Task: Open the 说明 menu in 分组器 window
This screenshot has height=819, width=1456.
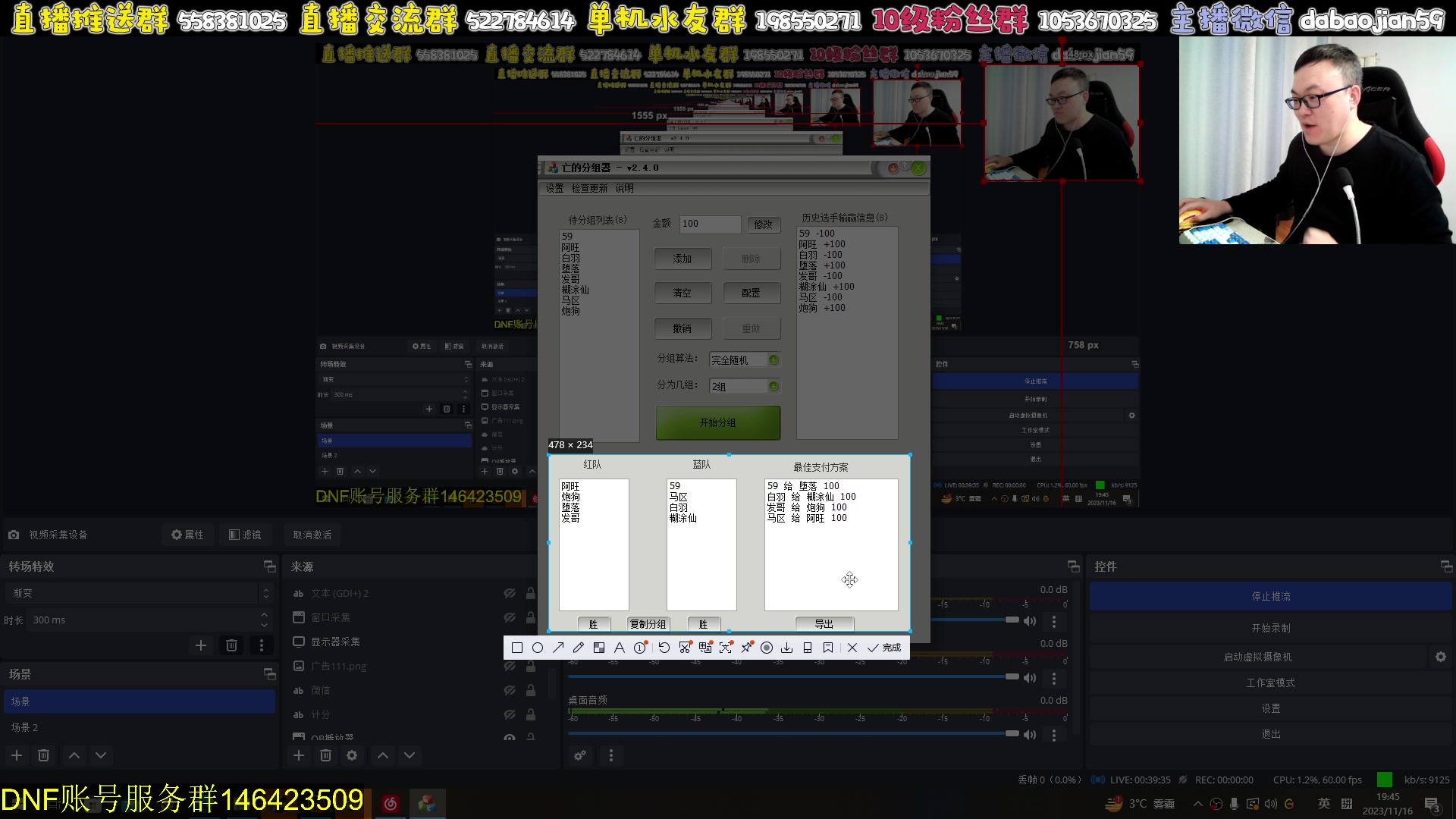Action: pos(624,188)
